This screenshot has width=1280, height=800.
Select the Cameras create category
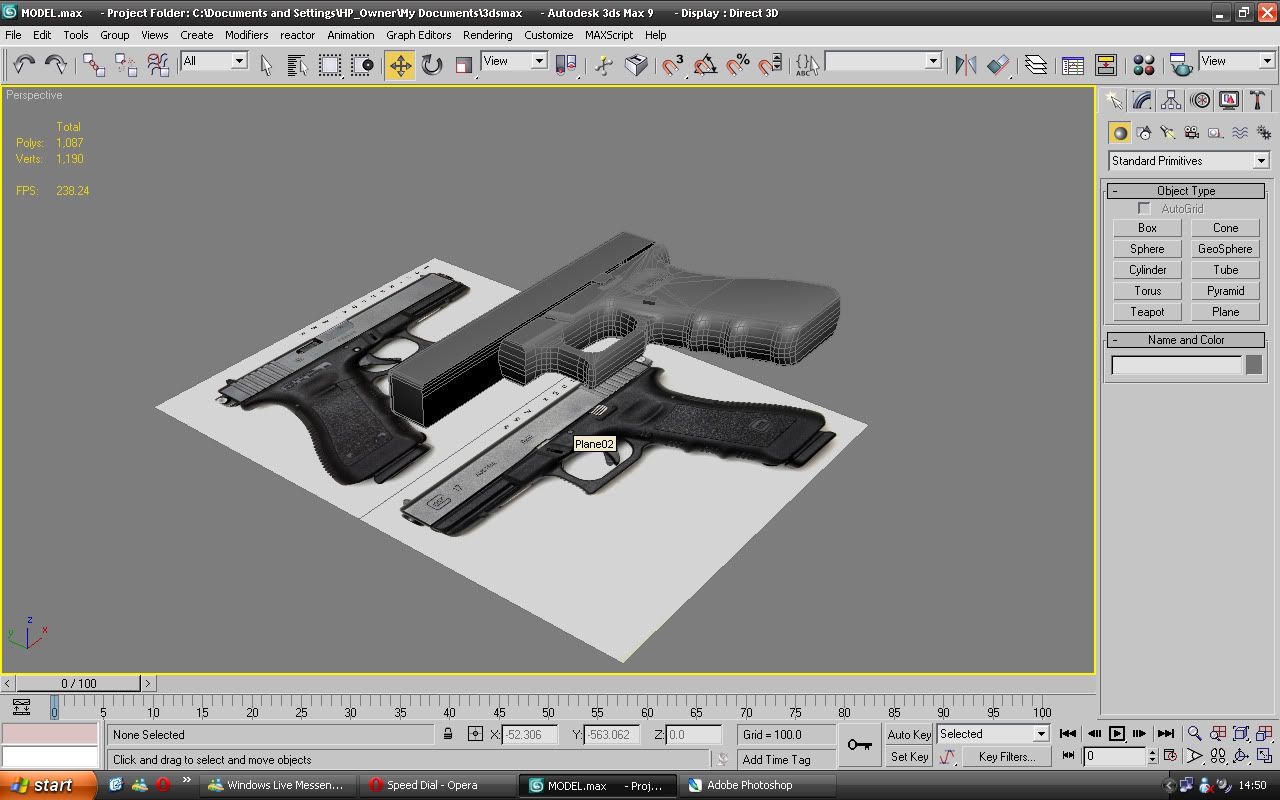click(1192, 132)
